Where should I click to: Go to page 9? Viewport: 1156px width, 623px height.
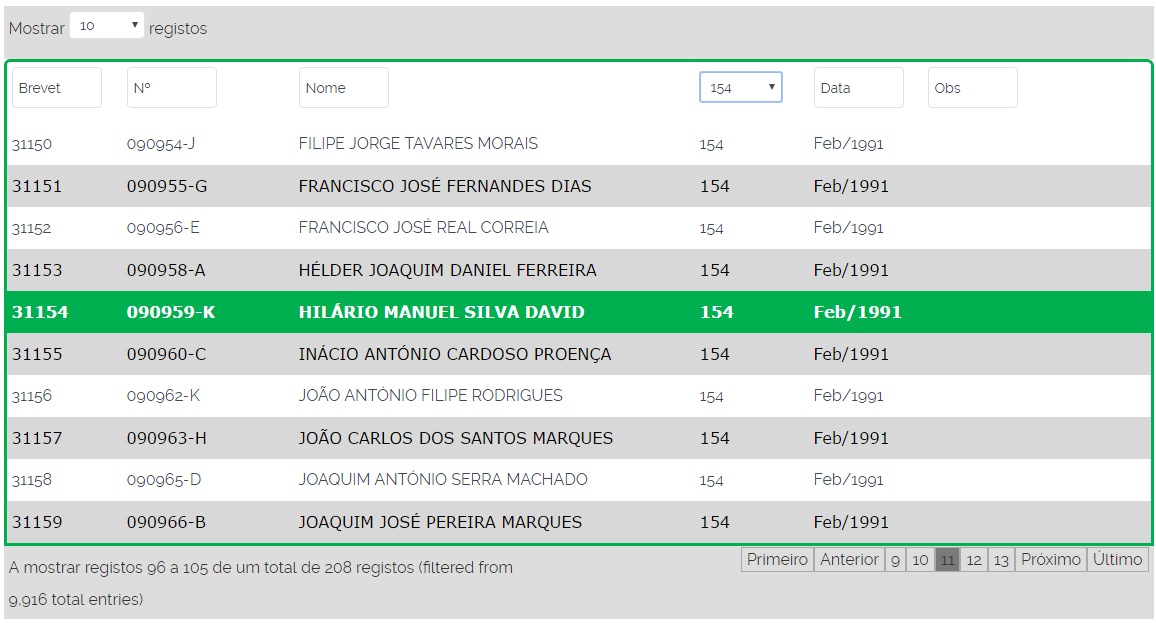(x=896, y=560)
